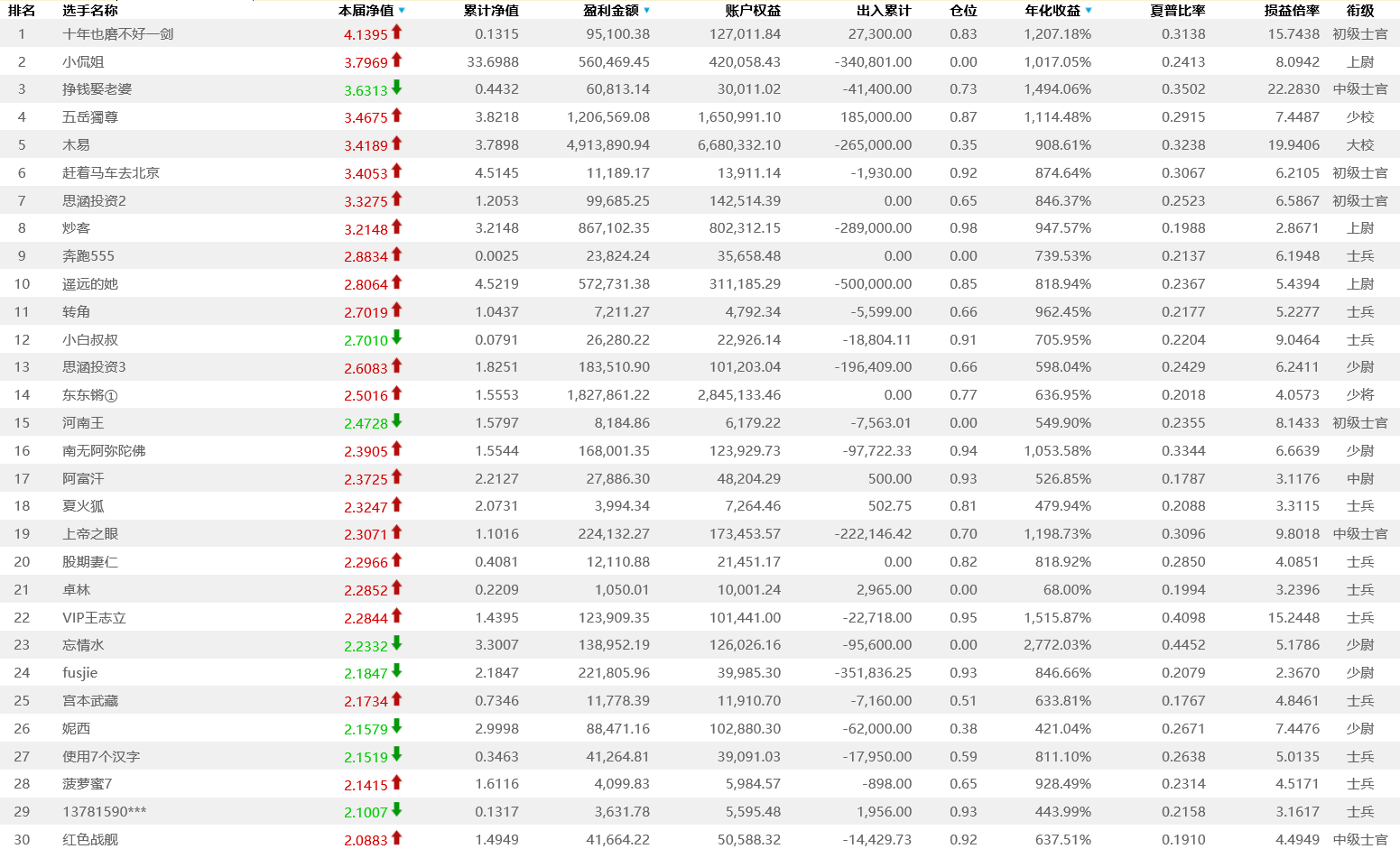Open player 小侃姐 name link
This screenshot has width=1400, height=849.
pos(83,62)
